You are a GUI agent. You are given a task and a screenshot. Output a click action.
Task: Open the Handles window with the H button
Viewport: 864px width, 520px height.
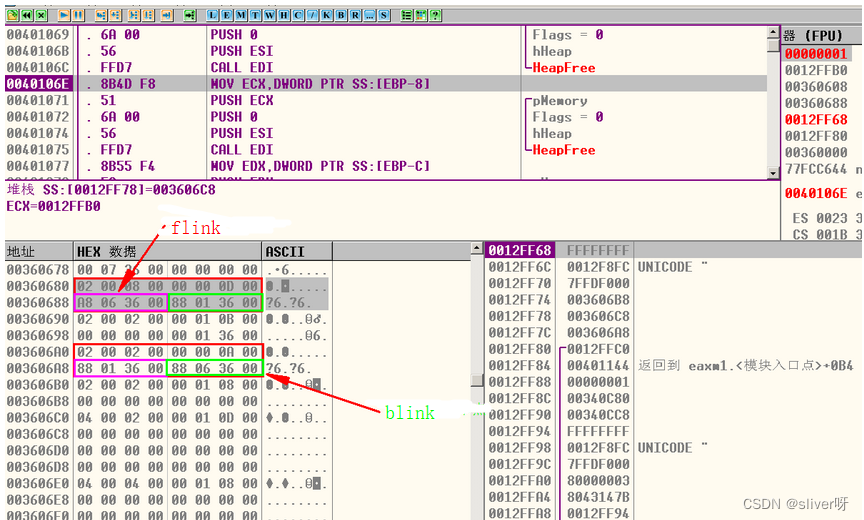point(284,15)
